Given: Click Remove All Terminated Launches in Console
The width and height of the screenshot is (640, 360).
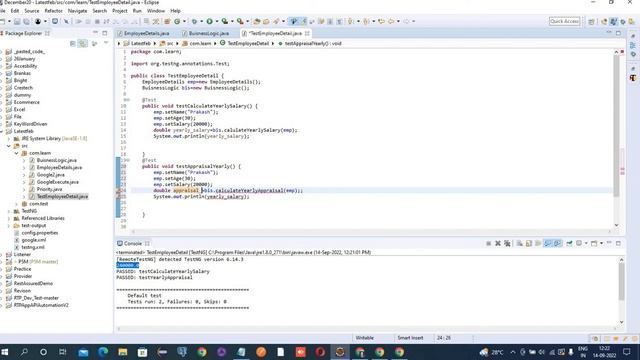Looking at the screenshot, I should pos(507,243).
